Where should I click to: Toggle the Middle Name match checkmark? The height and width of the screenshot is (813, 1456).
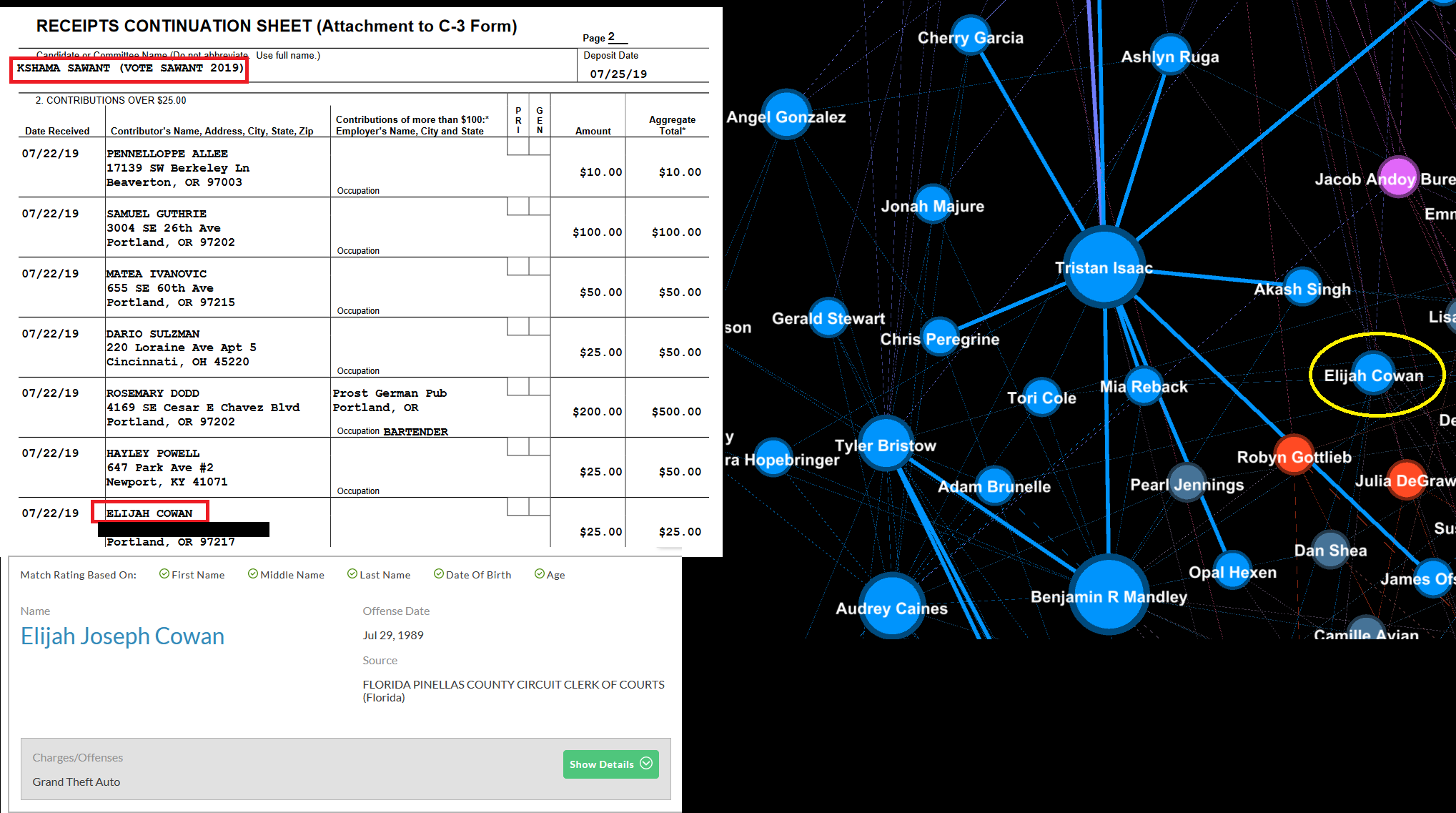[x=253, y=574]
